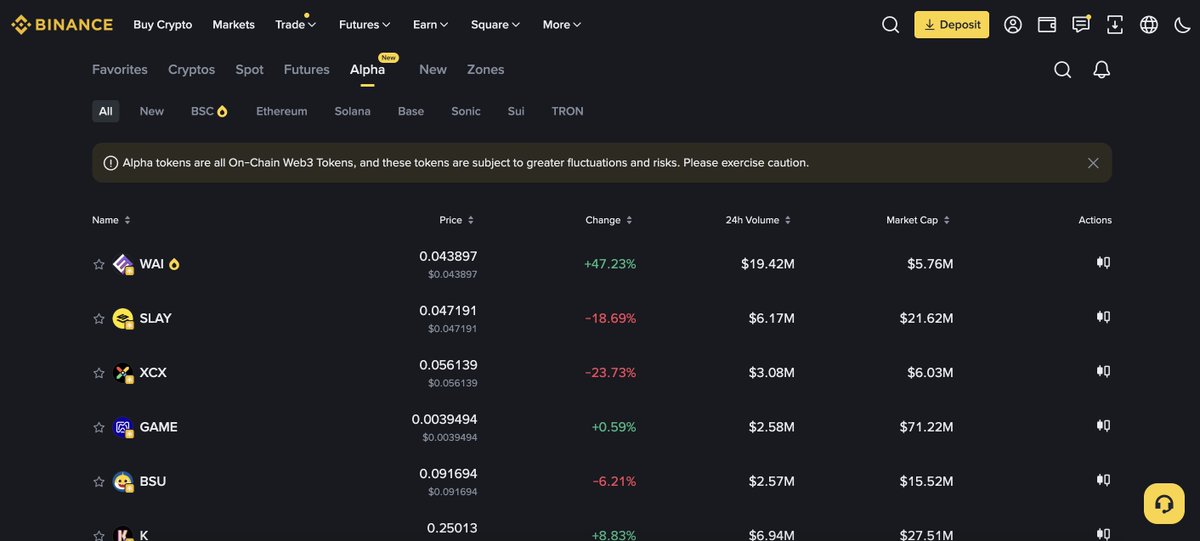
Task: Open the top navigation search icon
Action: 890,25
